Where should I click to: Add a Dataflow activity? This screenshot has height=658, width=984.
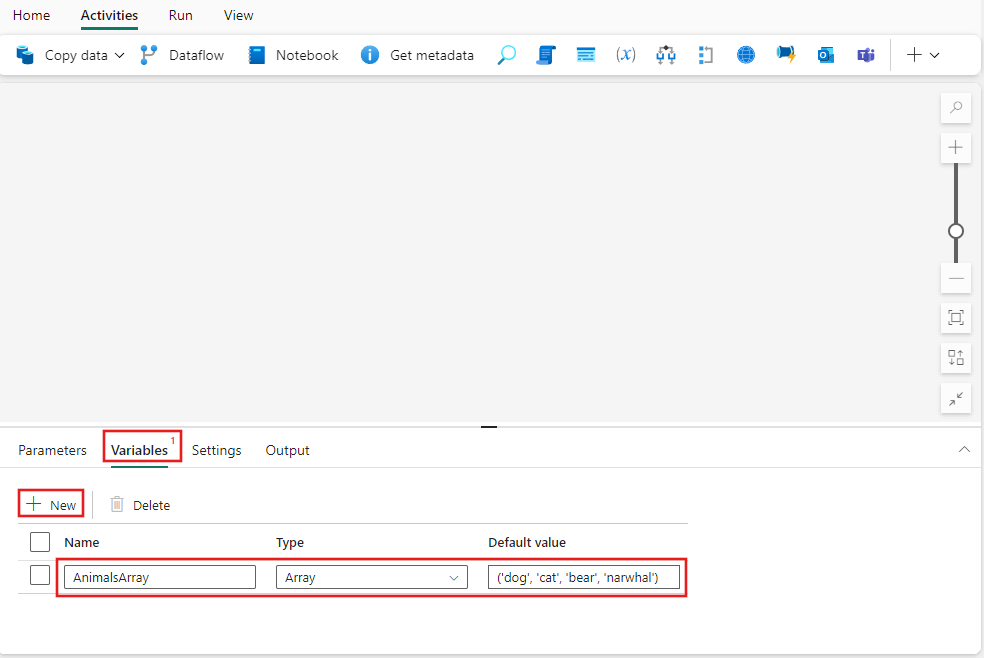click(182, 55)
